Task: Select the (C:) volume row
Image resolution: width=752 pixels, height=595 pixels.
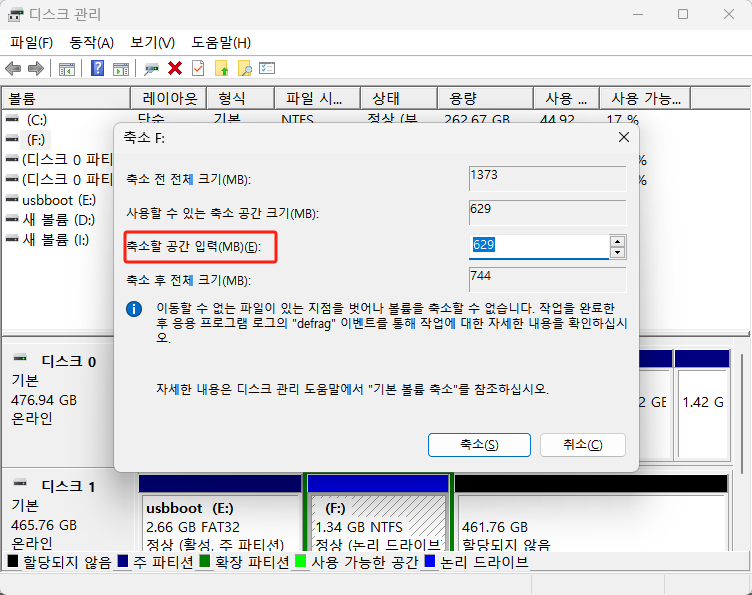Action: 36,119
